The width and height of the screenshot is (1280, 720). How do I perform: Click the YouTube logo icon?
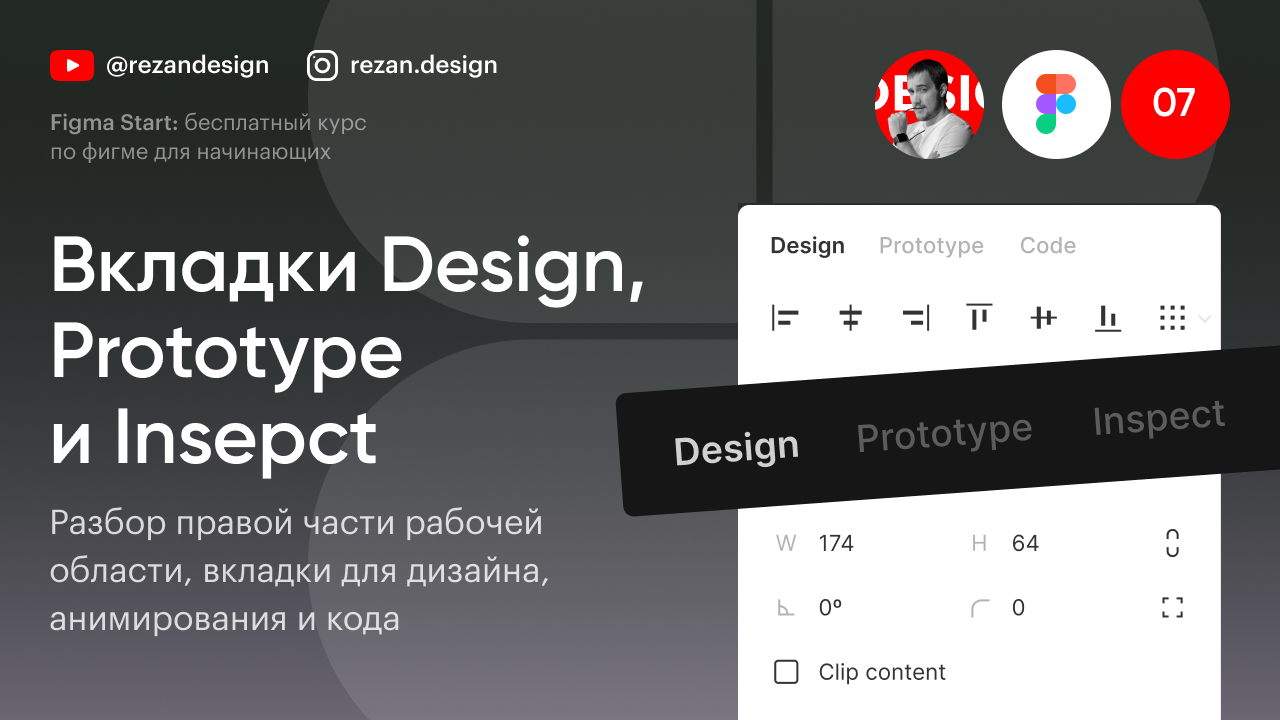72,66
